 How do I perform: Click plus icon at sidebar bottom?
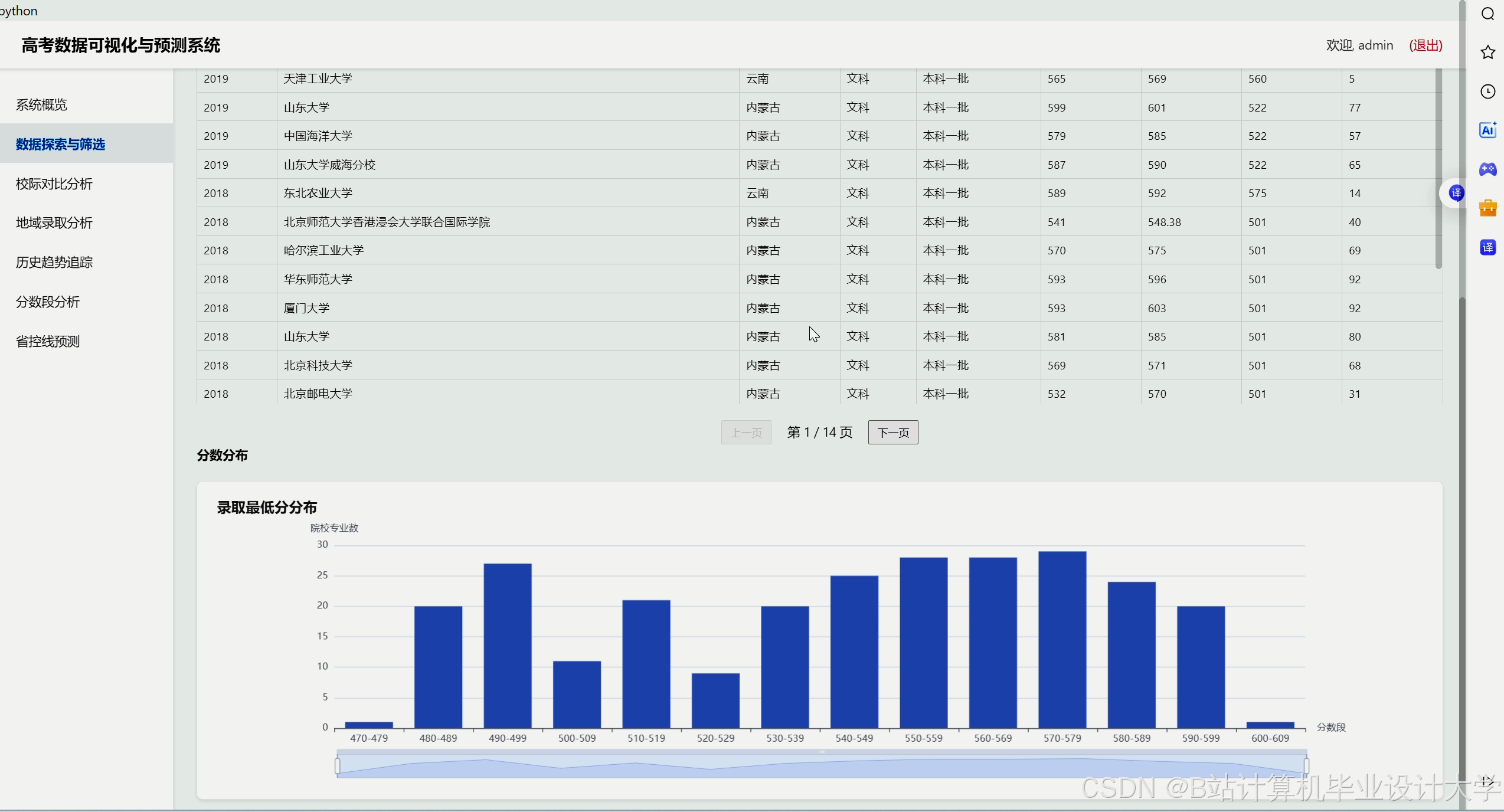1487,782
